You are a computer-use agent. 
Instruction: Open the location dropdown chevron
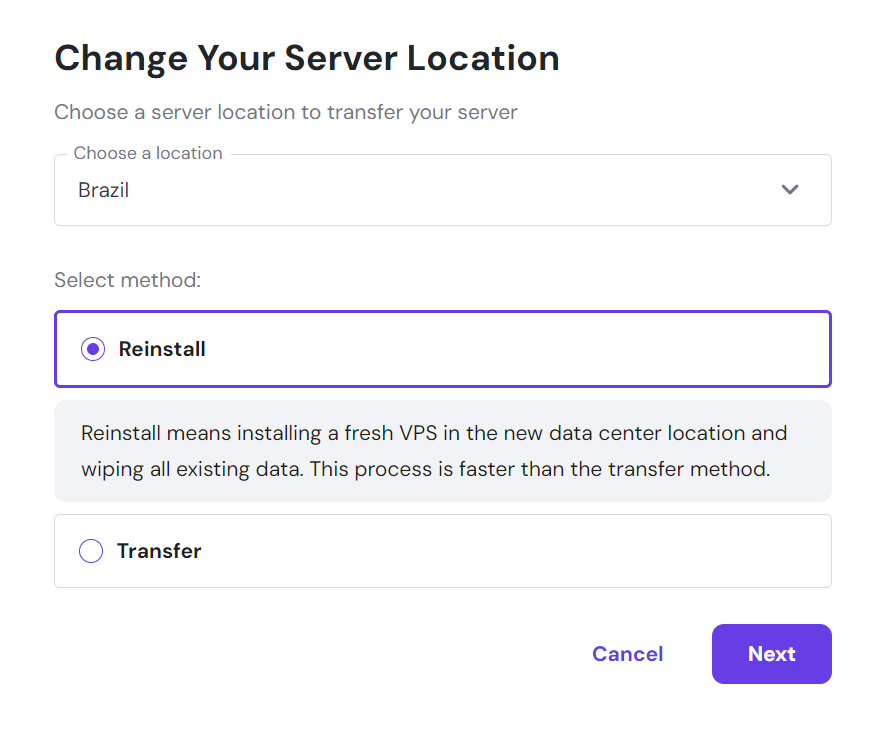(x=790, y=189)
